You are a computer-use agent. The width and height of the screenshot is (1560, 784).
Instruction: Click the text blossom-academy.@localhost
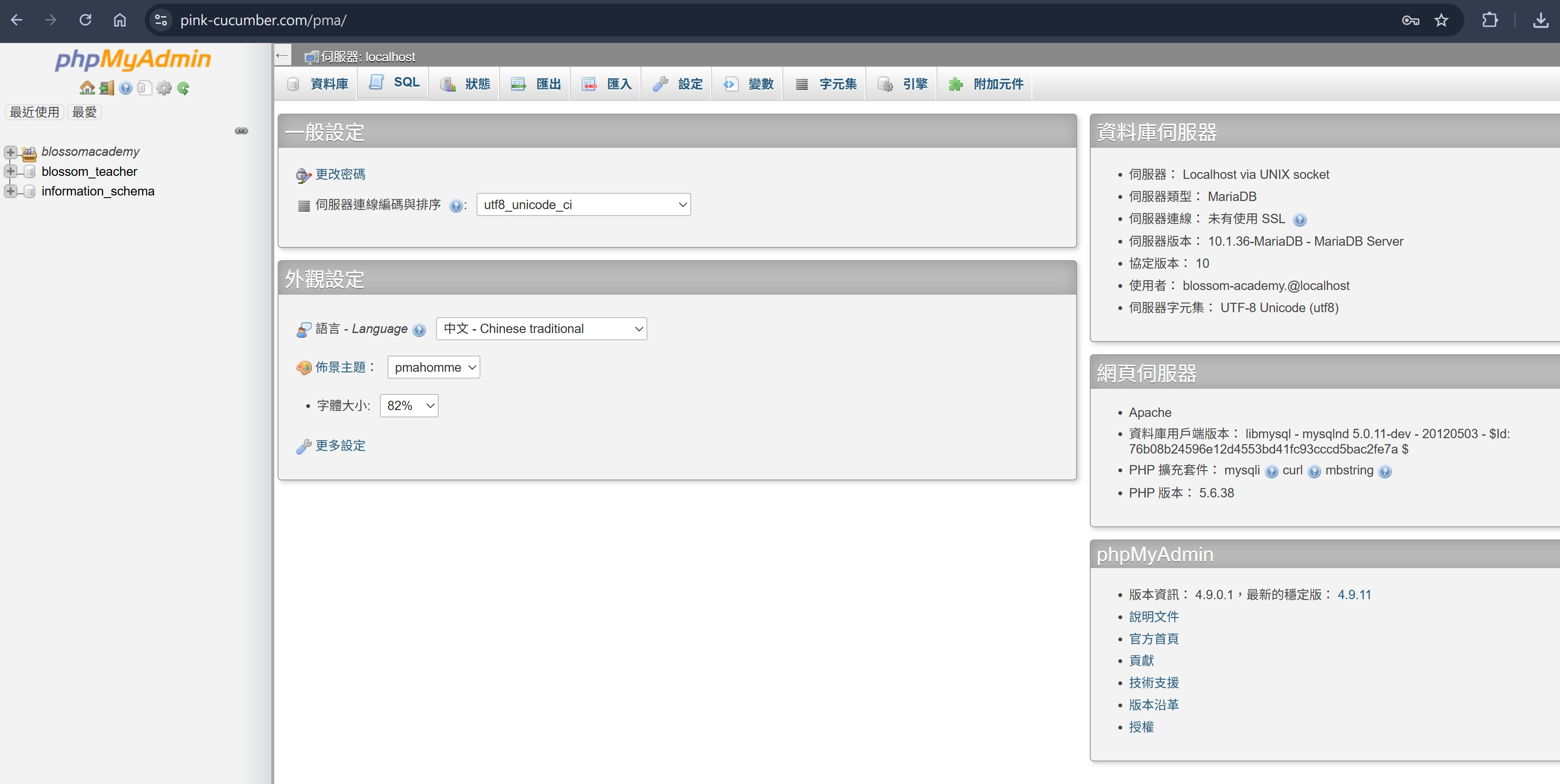pos(1266,286)
